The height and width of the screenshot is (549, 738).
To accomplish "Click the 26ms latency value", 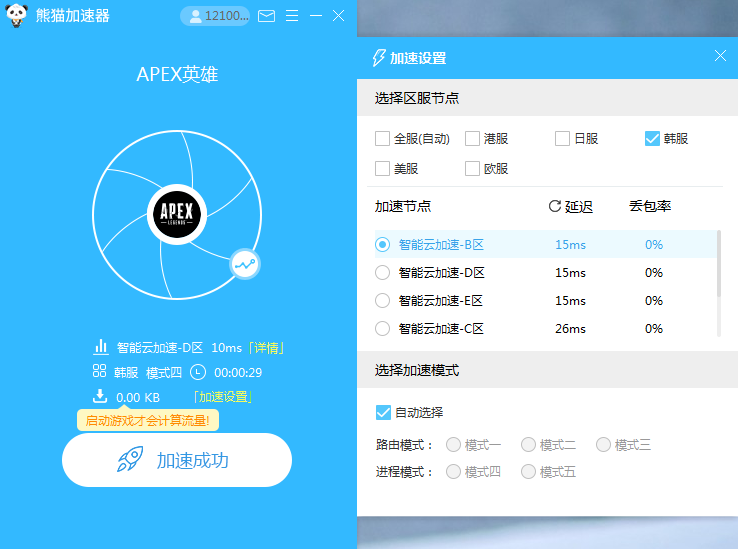I will (x=570, y=329).
